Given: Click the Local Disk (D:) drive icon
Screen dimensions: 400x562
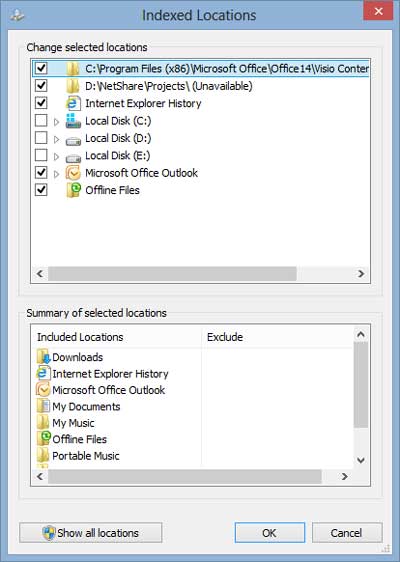Looking at the screenshot, I should (x=73, y=140).
